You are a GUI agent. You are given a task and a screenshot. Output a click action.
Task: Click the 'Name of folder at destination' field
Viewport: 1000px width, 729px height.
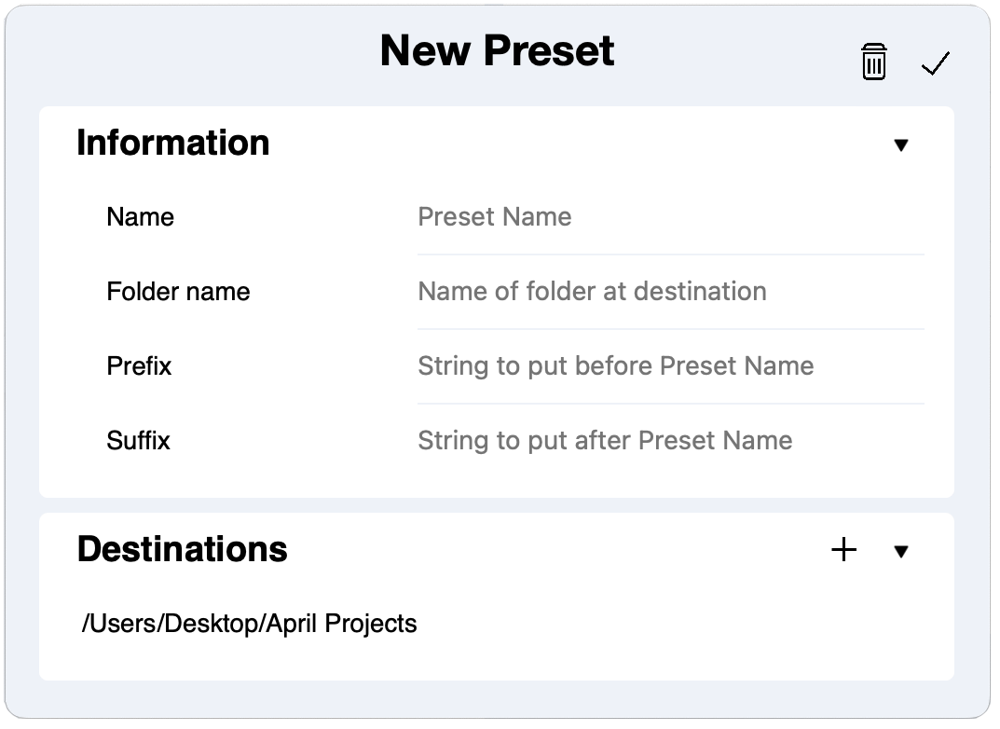(x=670, y=291)
